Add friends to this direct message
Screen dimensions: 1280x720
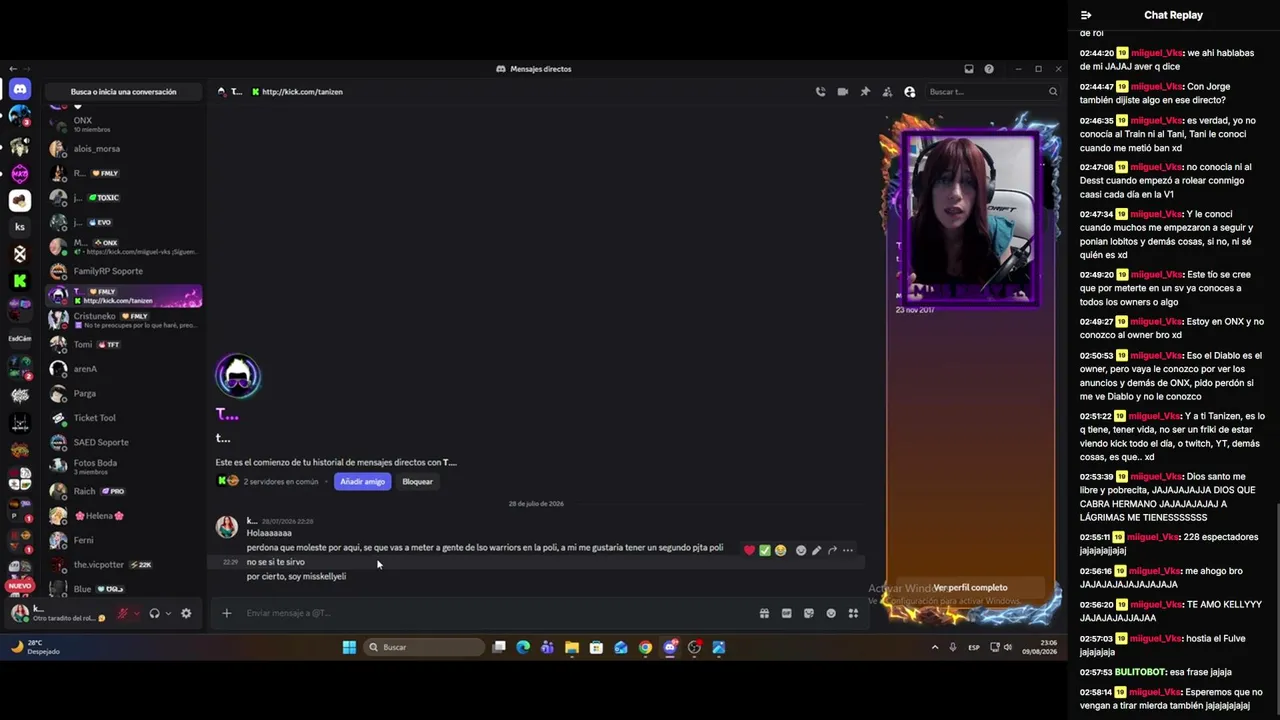click(887, 92)
